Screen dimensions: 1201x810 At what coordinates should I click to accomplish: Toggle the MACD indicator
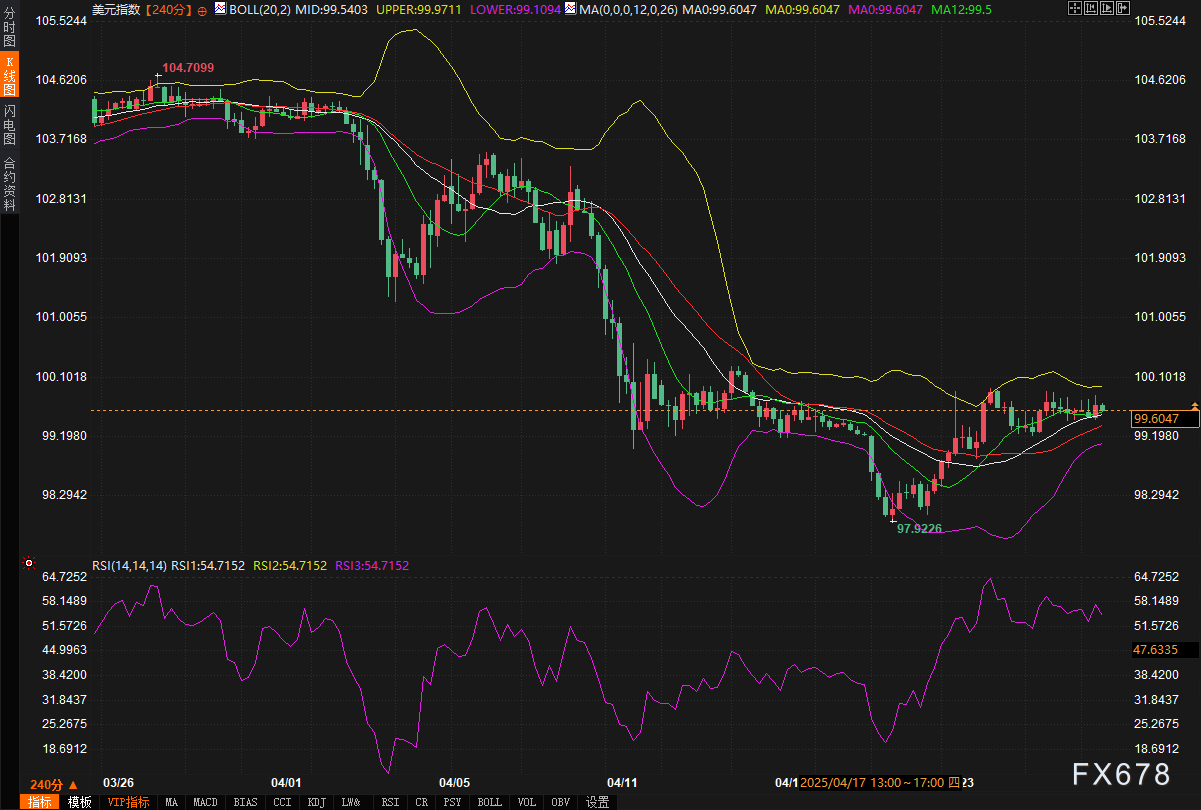click(x=205, y=802)
